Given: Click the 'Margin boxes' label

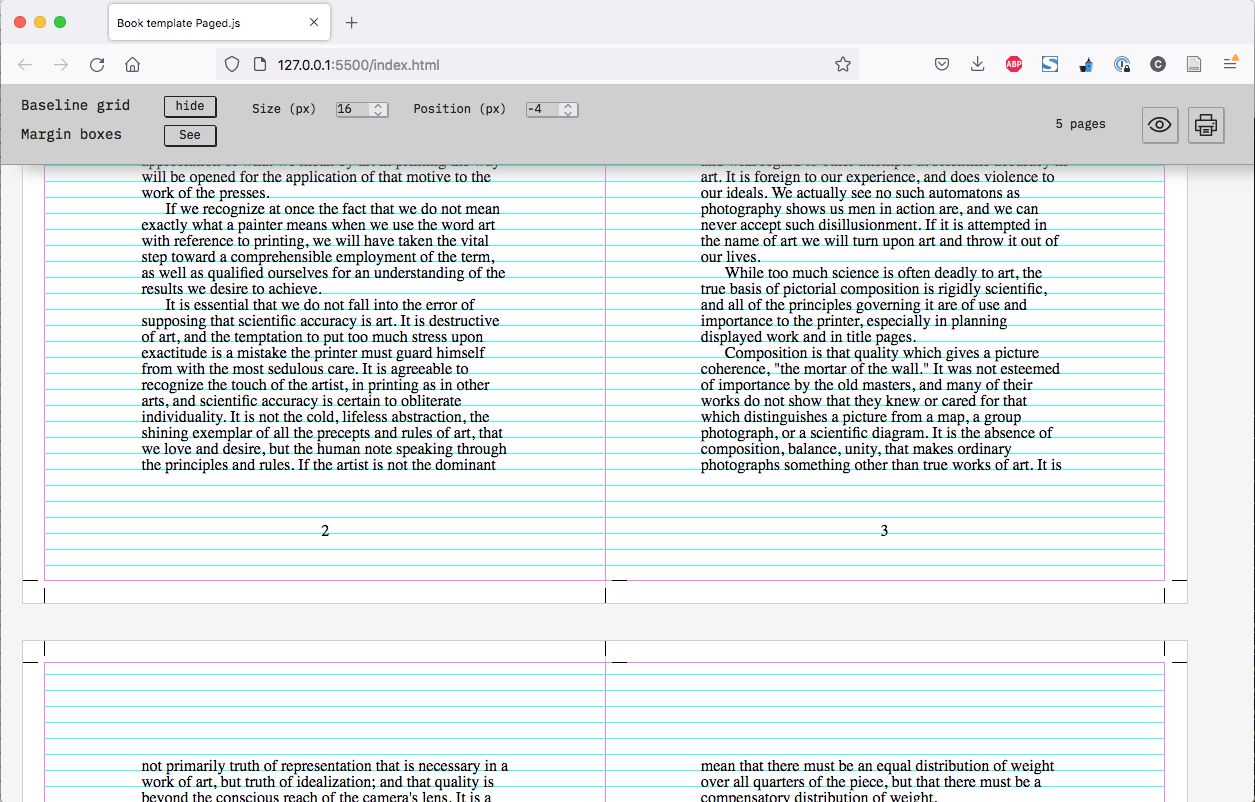Looking at the screenshot, I should (71, 134).
